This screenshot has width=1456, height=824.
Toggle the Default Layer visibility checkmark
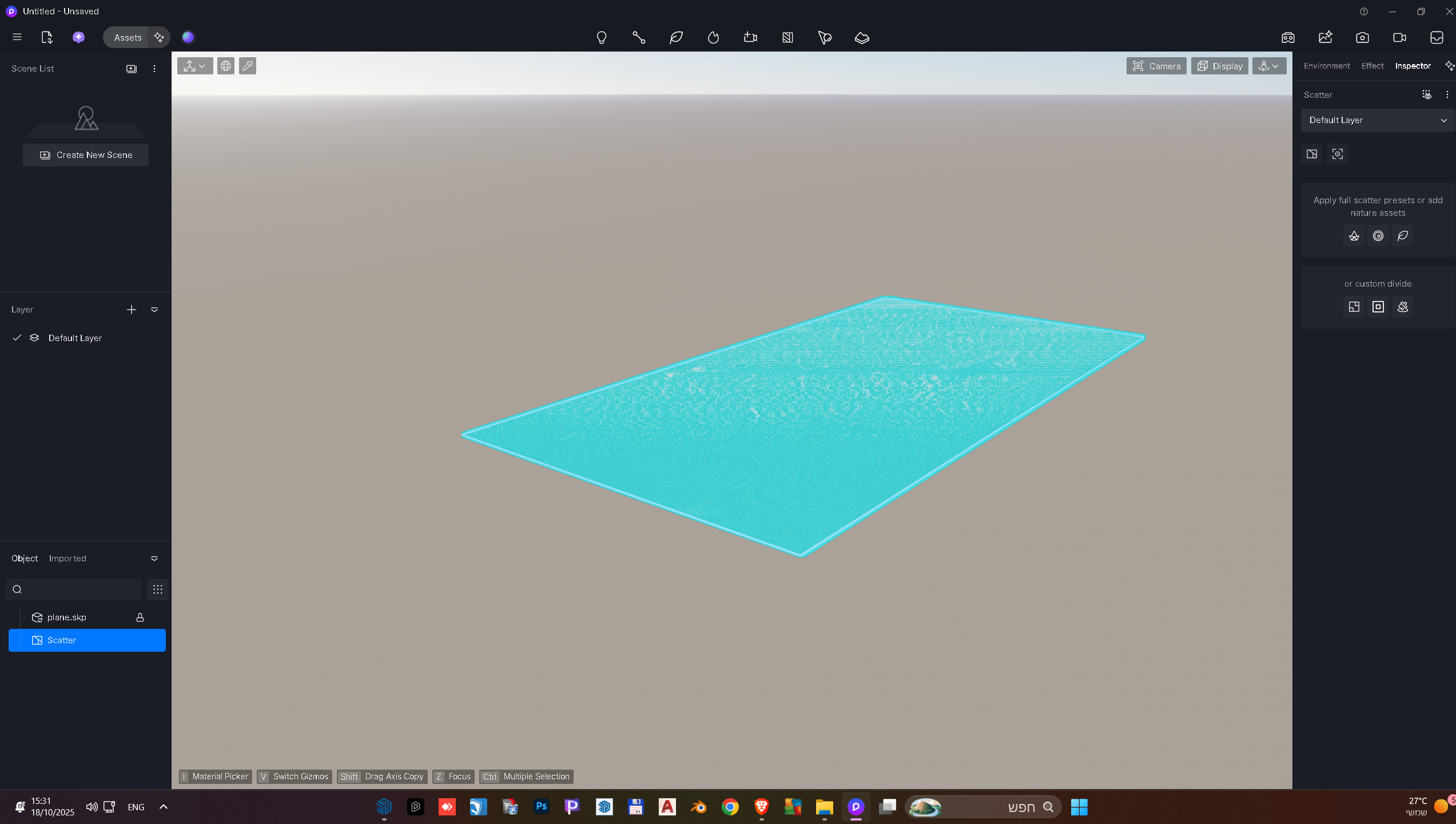(17, 338)
